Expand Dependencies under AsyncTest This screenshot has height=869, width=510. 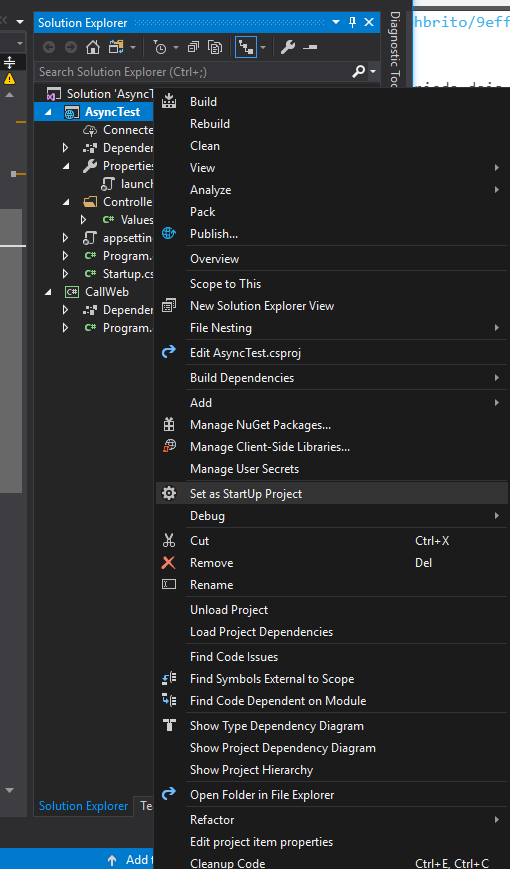click(x=65, y=148)
